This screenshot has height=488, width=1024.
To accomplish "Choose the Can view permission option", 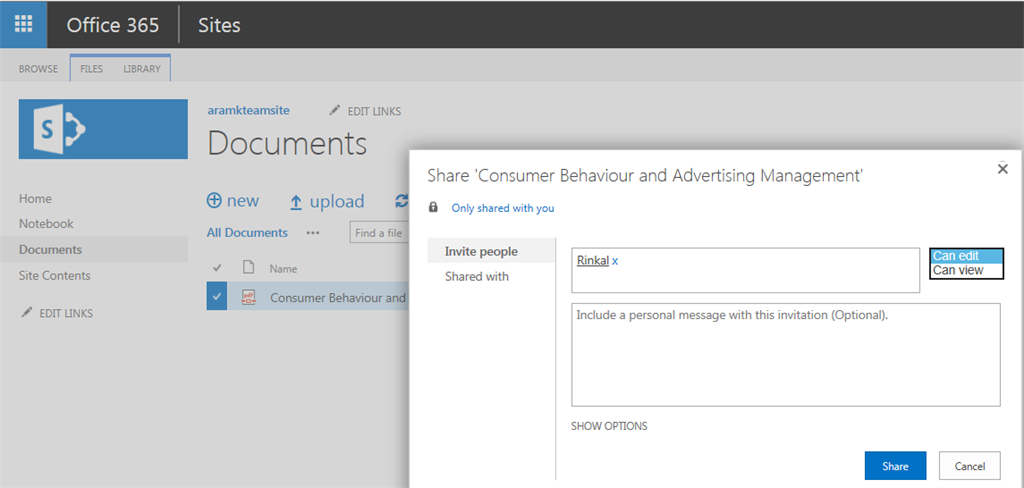I will click(x=958, y=270).
